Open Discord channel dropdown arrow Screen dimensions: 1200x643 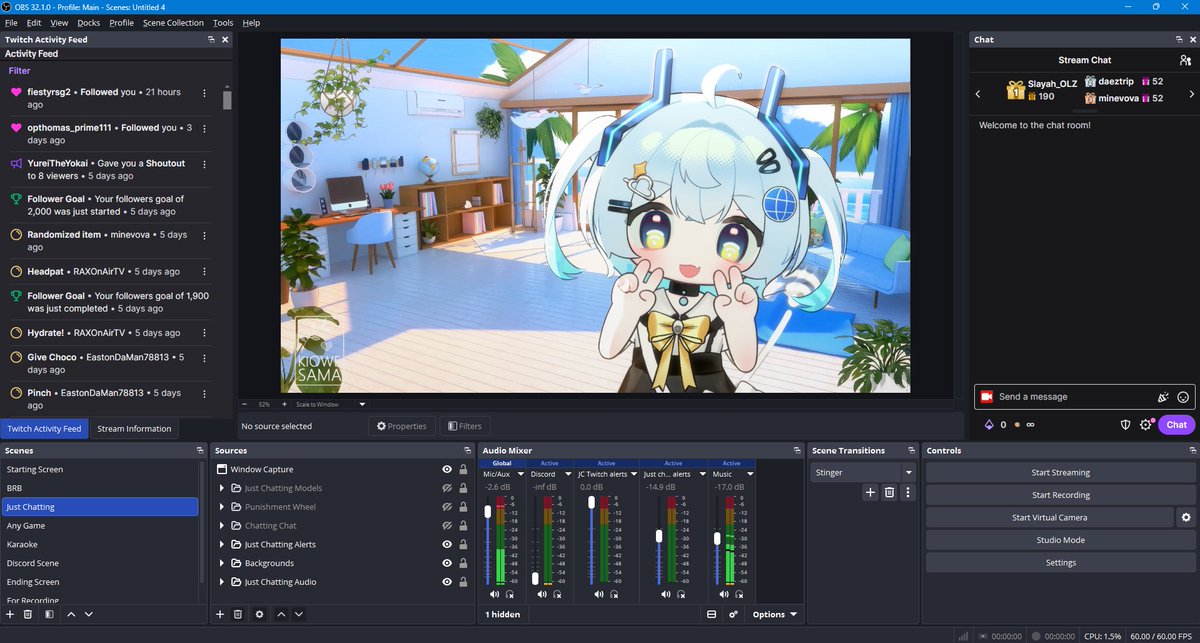pos(568,474)
